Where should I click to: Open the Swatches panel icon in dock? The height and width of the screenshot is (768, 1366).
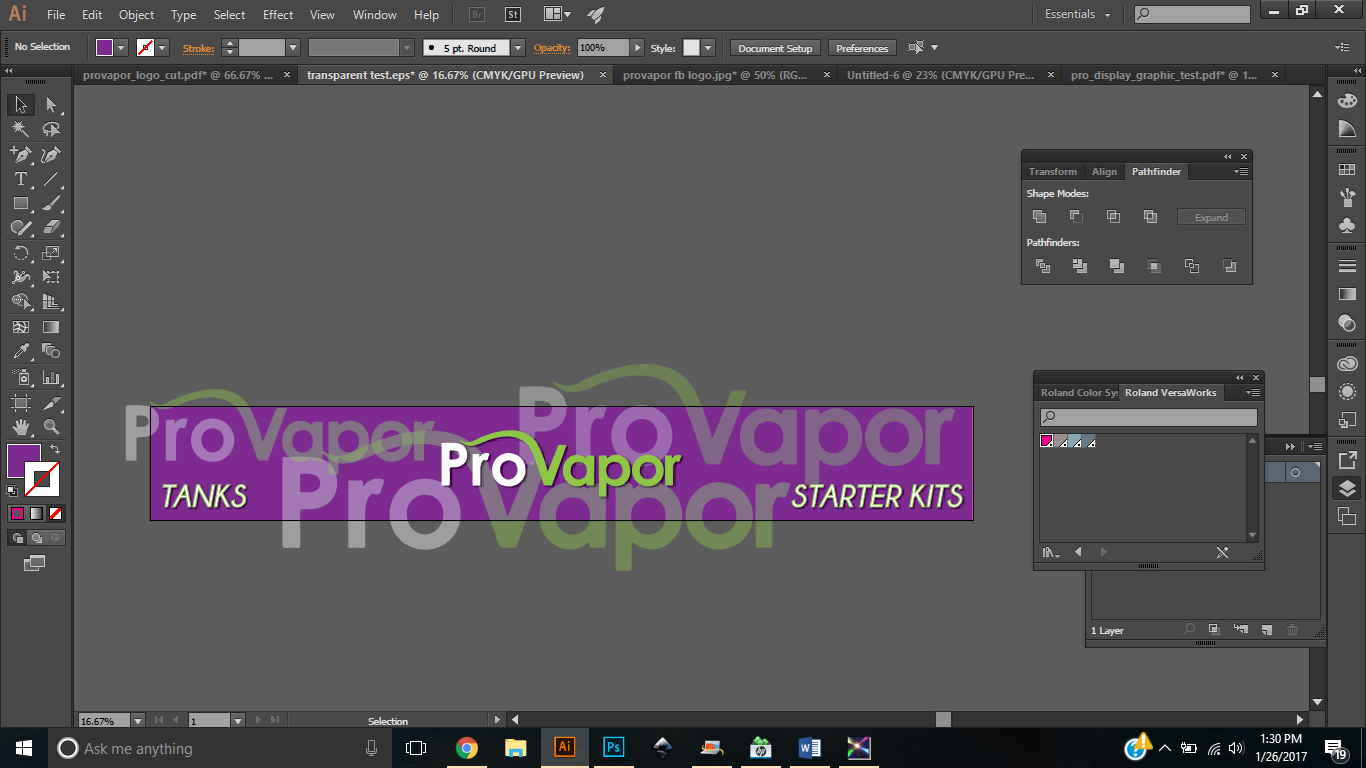(1347, 171)
